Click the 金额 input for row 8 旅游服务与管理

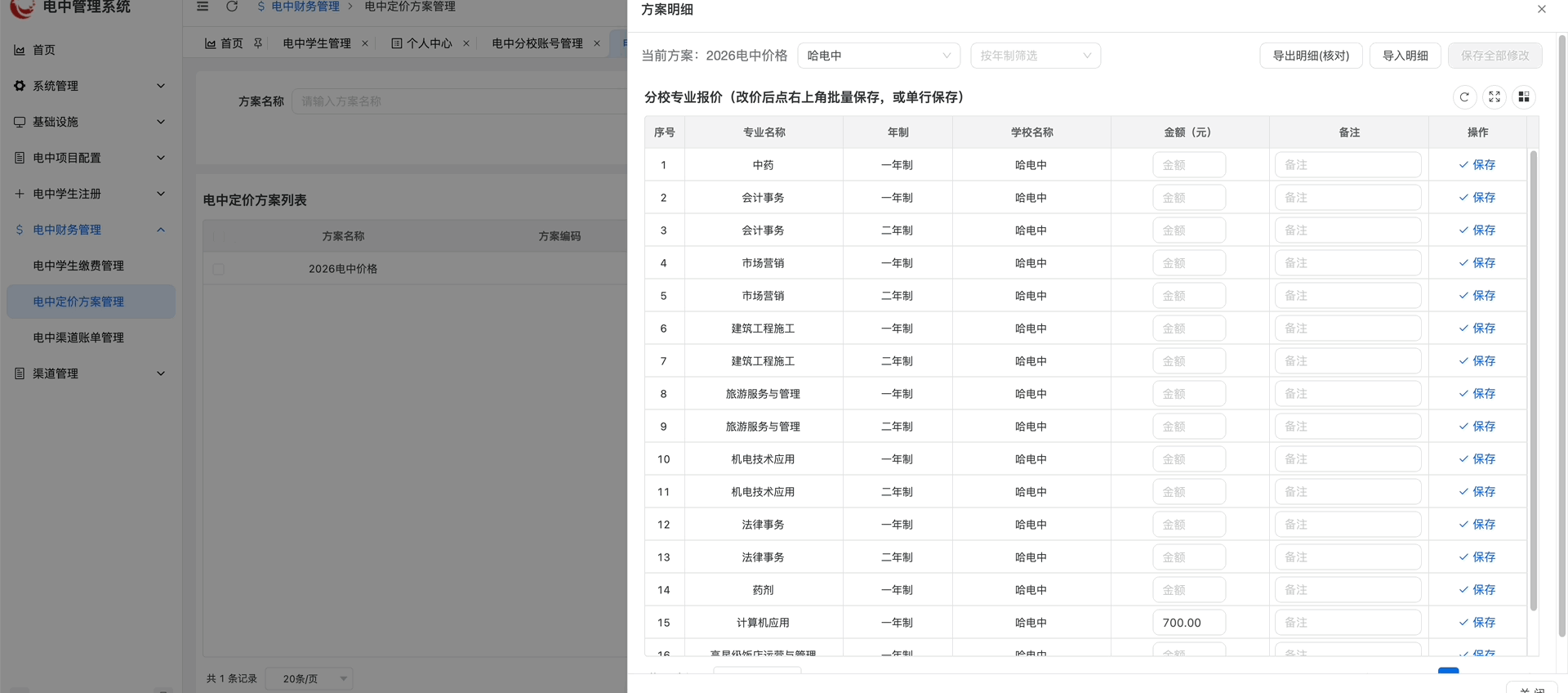pyautogui.click(x=1189, y=394)
